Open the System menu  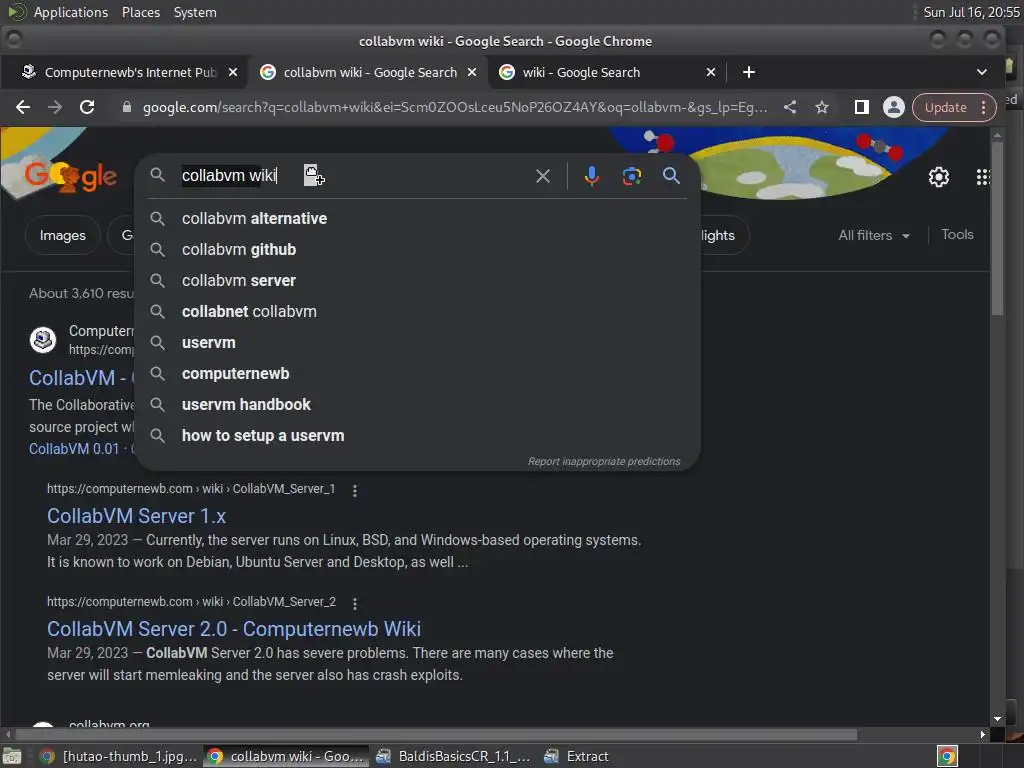[195, 12]
